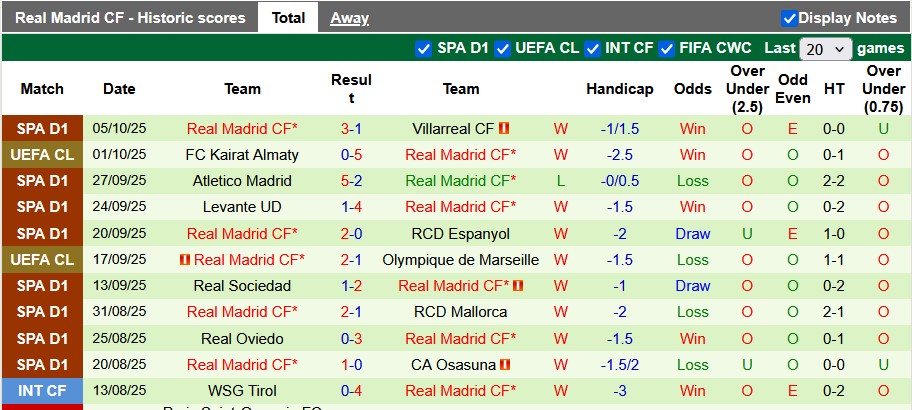
Task: Toggle the Display Notes checkbox
Action: (789, 18)
